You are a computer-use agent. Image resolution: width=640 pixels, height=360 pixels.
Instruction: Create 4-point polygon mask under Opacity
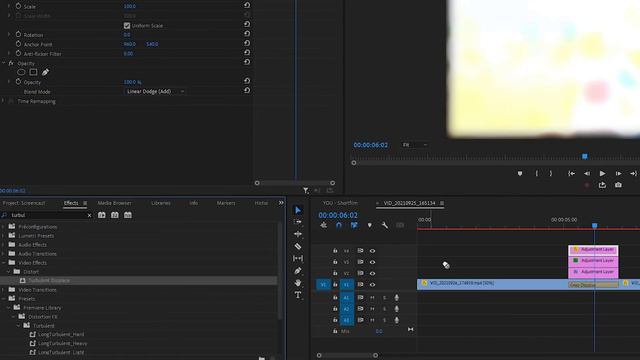pos(33,72)
